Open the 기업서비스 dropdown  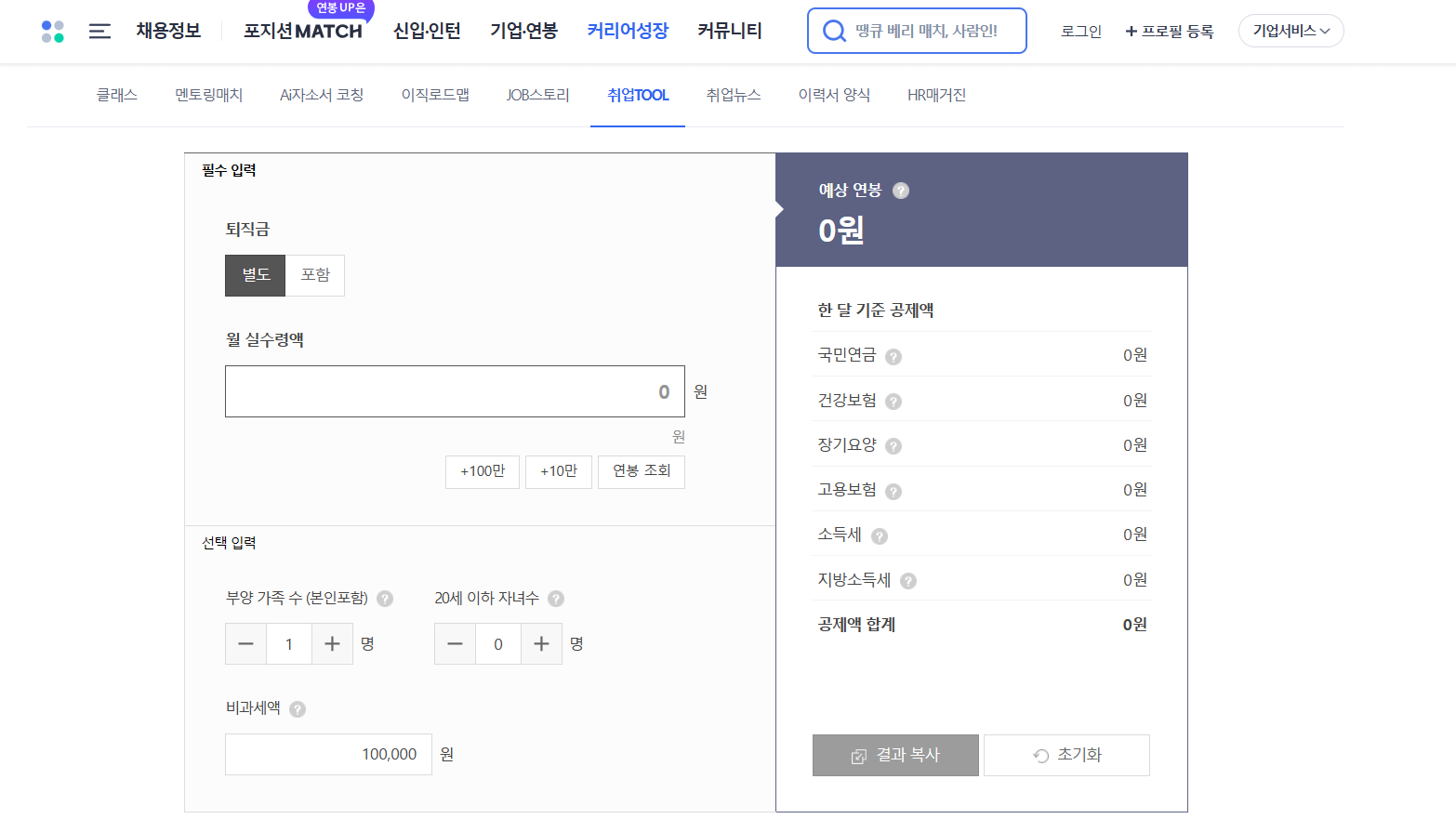click(1291, 30)
